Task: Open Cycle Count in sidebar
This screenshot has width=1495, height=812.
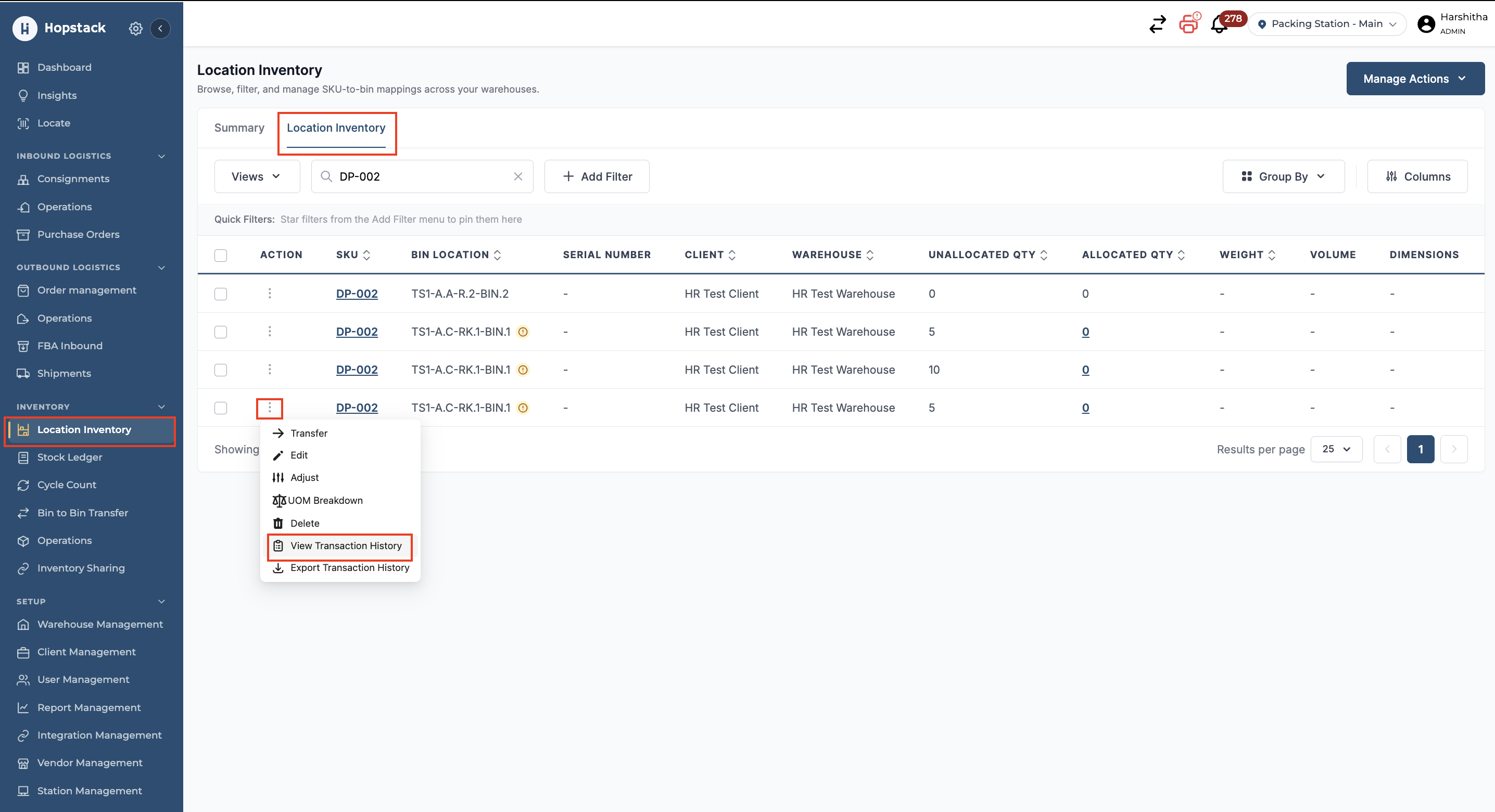Action: pos(67,485)
